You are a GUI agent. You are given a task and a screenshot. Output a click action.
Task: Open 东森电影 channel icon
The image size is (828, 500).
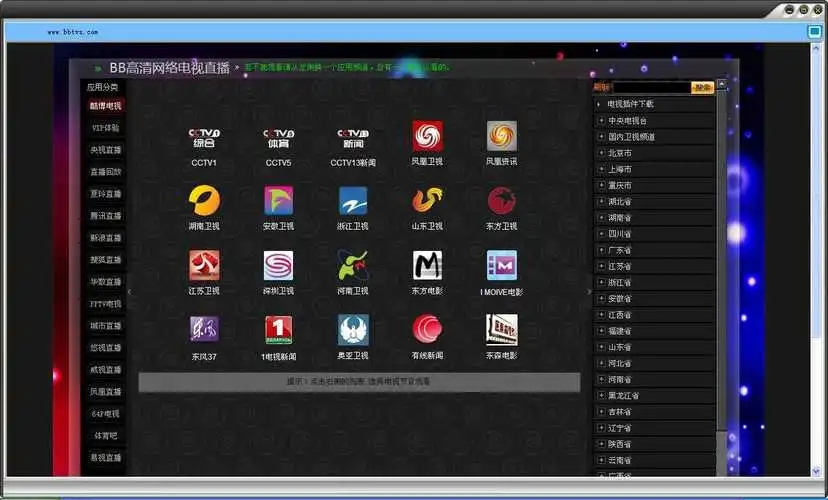tap(502, 329)
